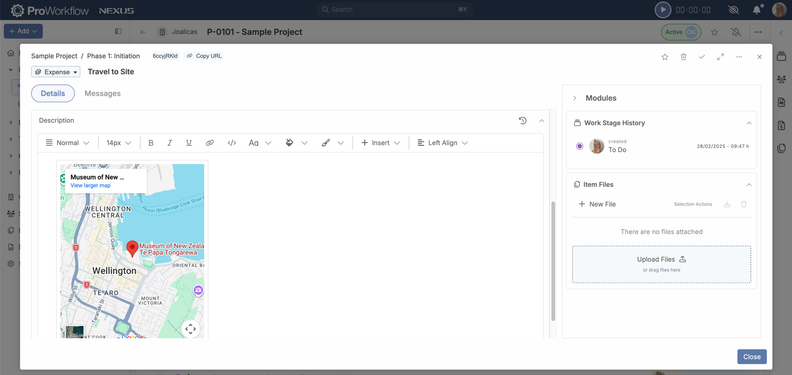Open the fill color dropdown arrow
The image size is (792, 375).
point(304,143)
